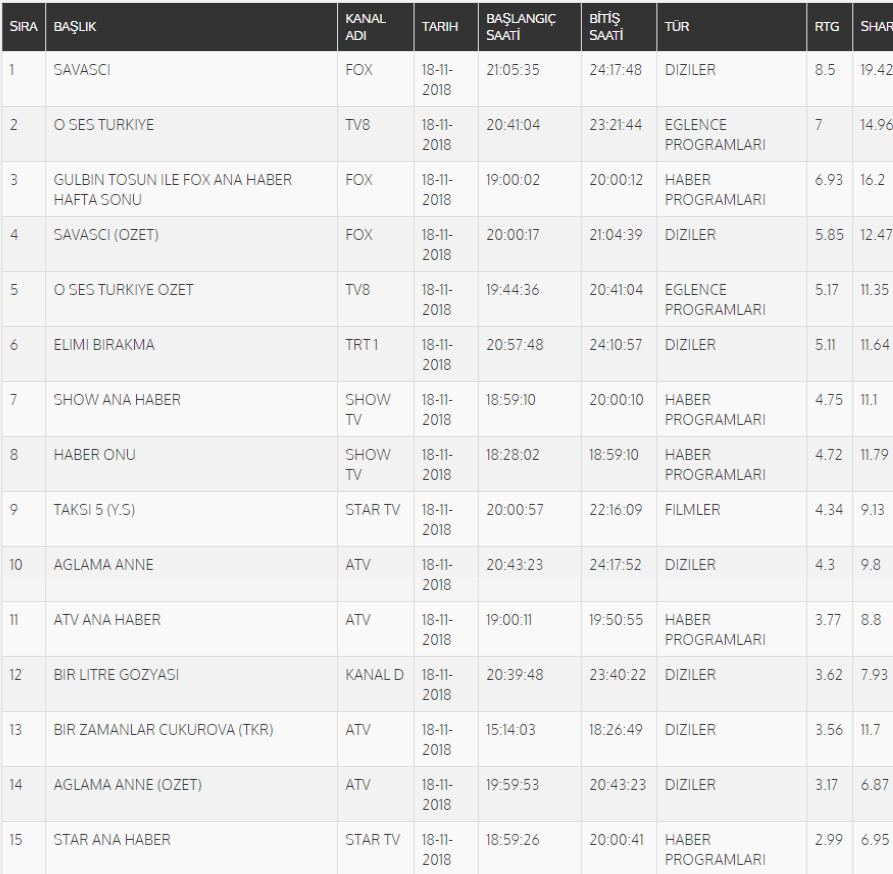Select the TARIH column header

coord(440,27)
